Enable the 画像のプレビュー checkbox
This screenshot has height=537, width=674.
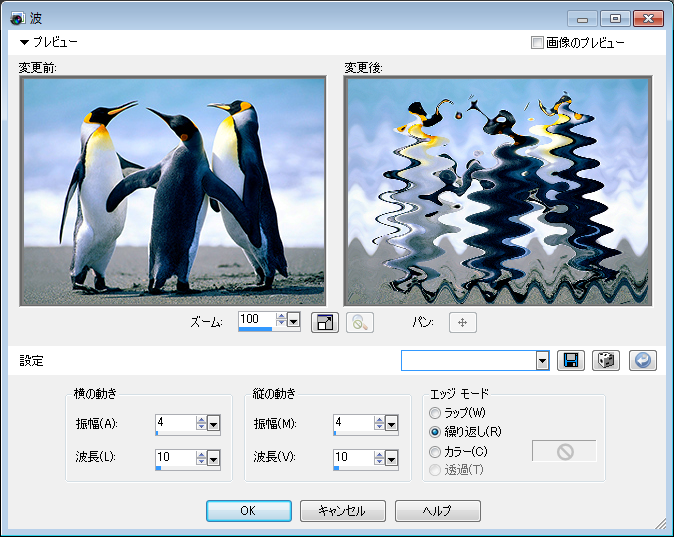[x=537, y=43]
